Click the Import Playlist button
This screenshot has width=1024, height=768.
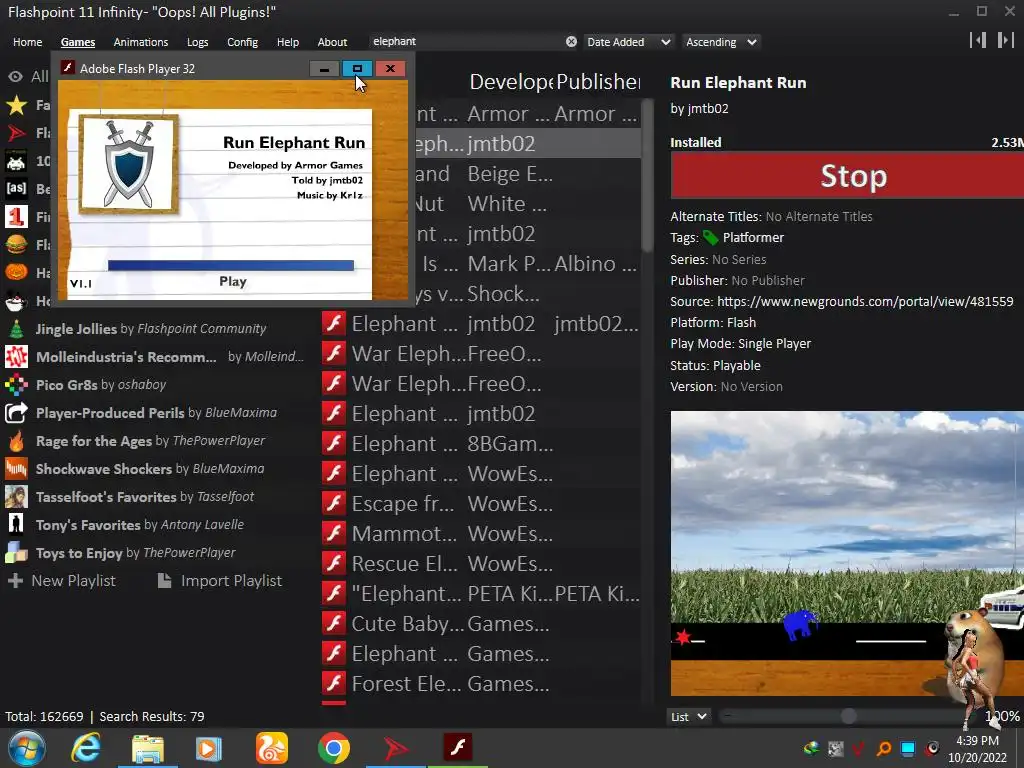coord(220,581)
